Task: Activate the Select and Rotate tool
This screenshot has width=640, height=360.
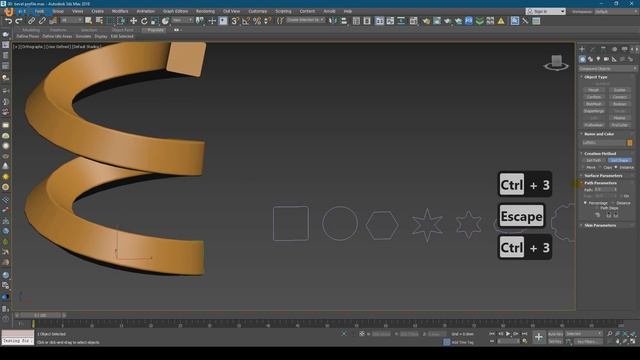Action: click(144, 21)
